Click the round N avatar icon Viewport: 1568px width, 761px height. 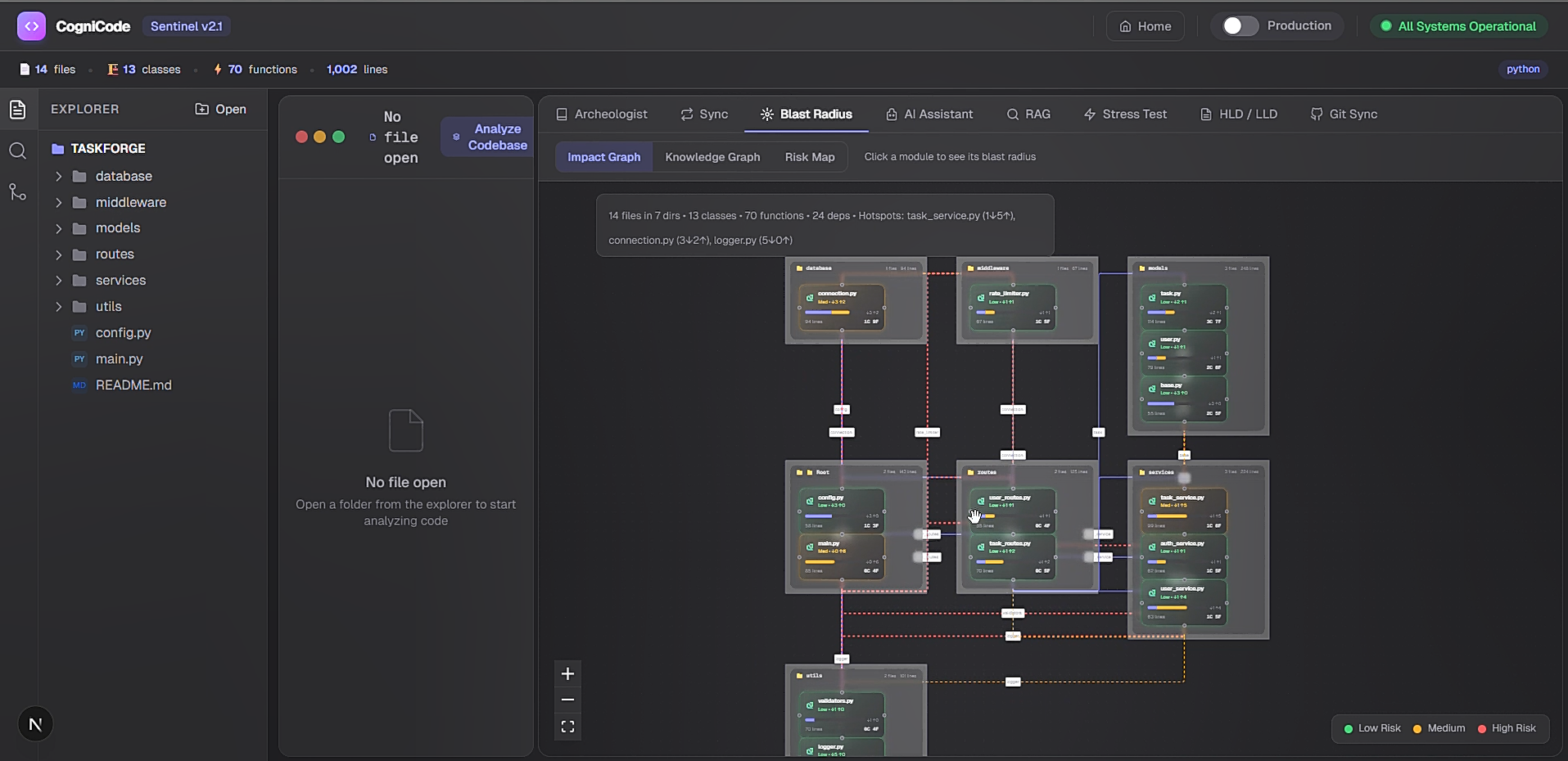coord(35,724)
